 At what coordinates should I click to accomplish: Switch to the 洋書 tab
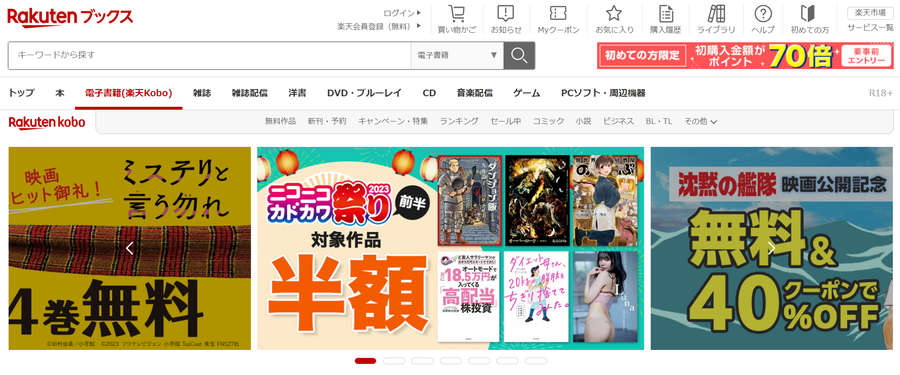[297, 92]
